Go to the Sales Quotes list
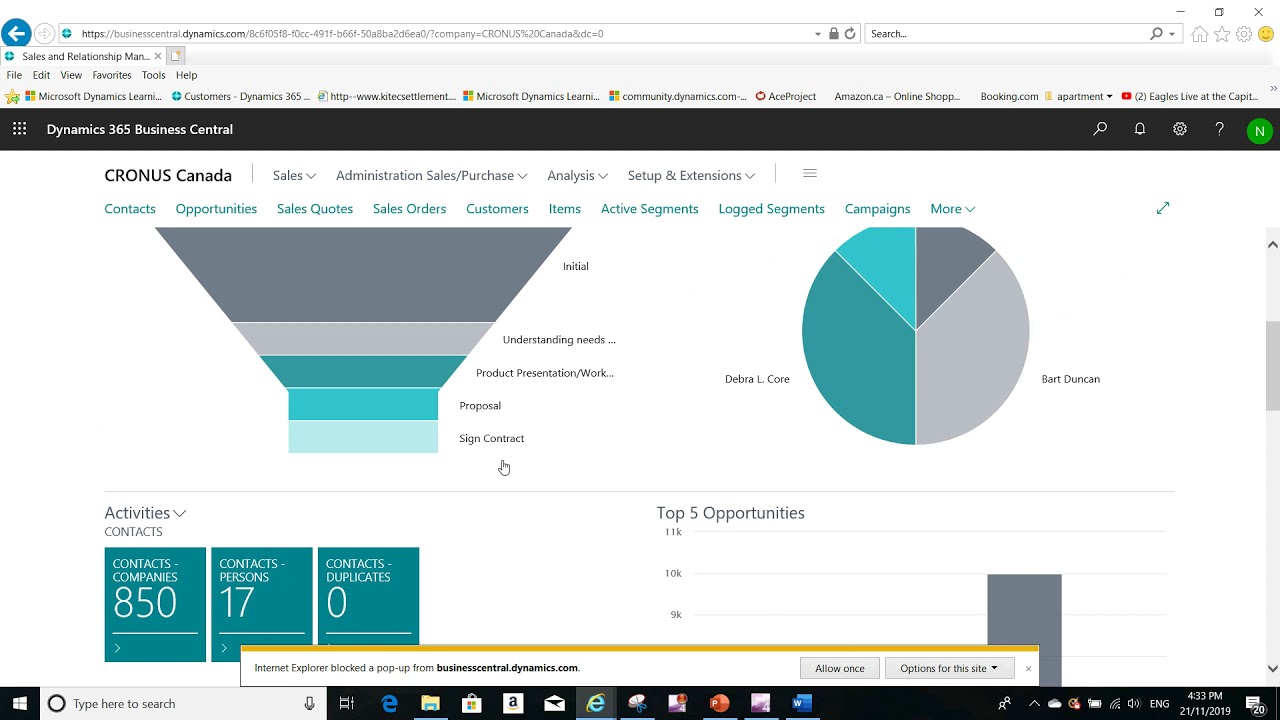Viewport: 1280px width, 720px height. [315, 209]
